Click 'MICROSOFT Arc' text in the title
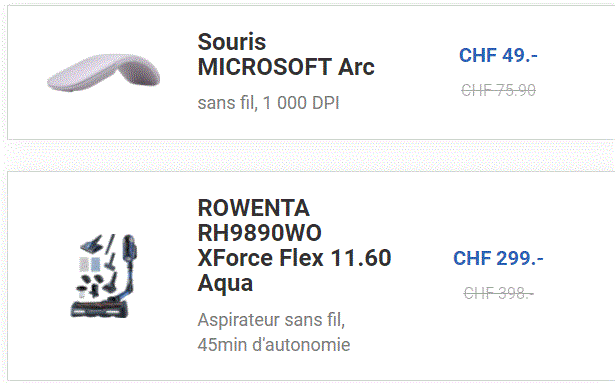 coord(286,67)
